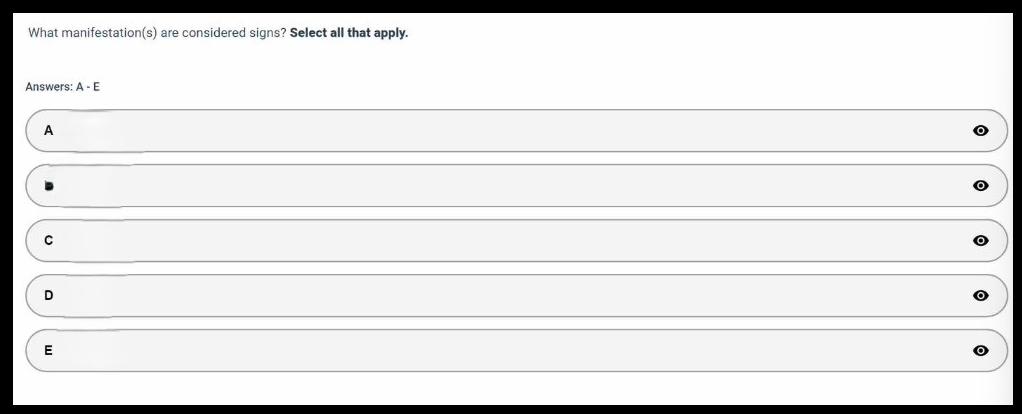
Task: Select answer option D row
Action: (500, 296)
